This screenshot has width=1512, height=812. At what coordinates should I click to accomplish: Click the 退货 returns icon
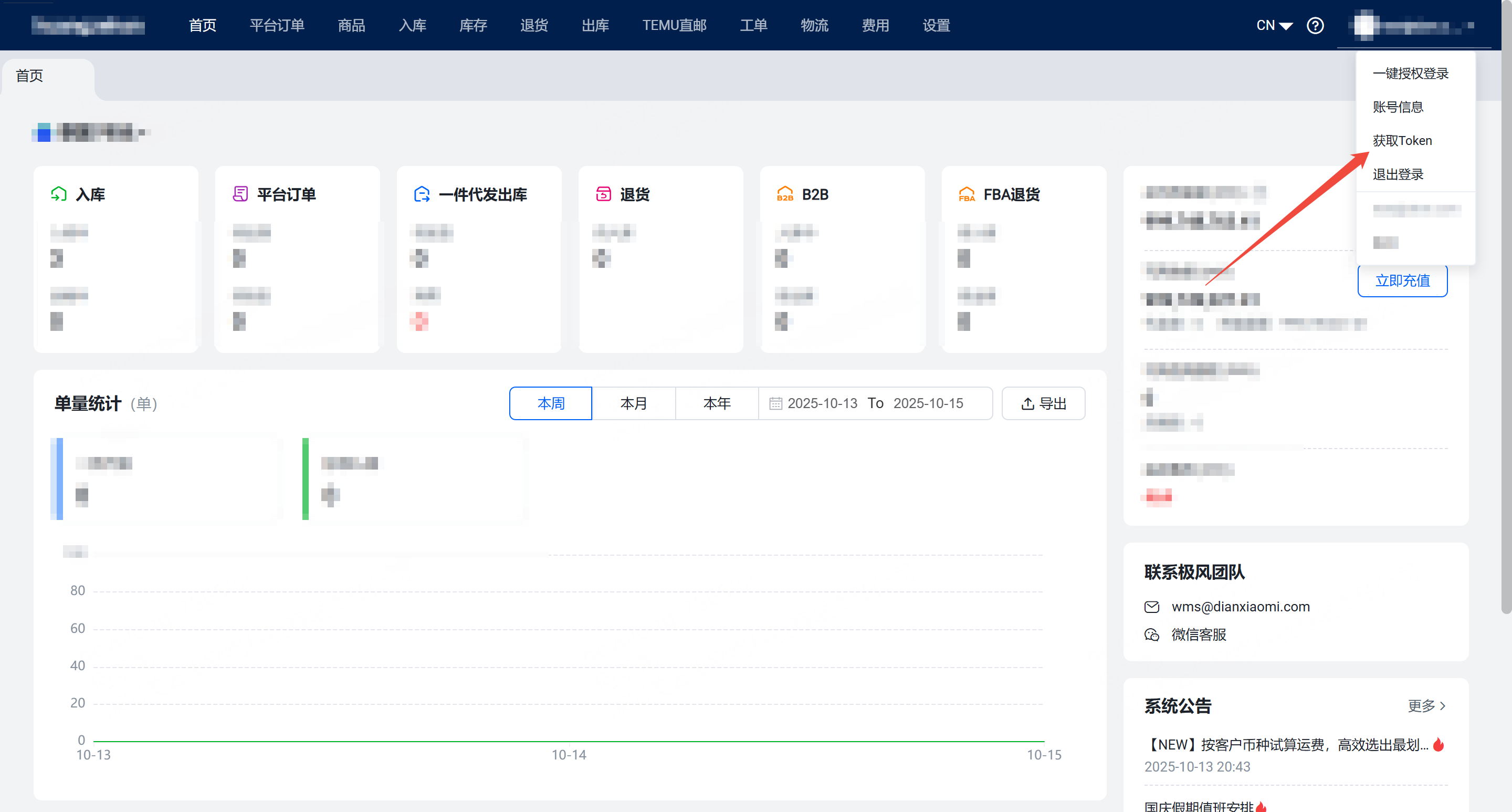pyautogui.click(x=603, y=194)
